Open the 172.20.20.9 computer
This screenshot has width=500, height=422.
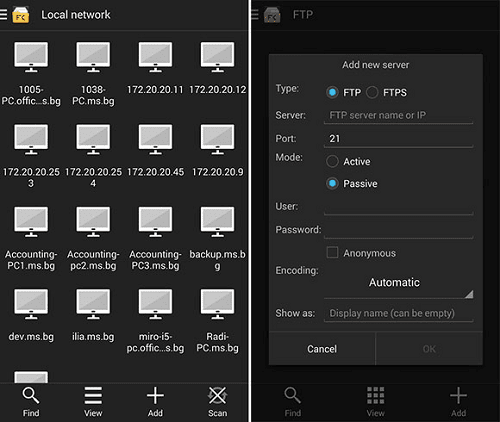point(217,151)
